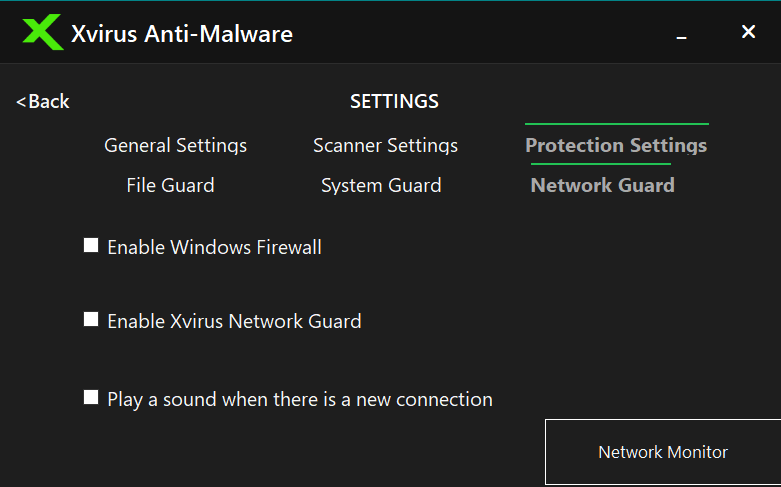The width and height of the screenshot is (781, 487).
Task: Switch to the Scanner Settings tab
Action: point(385,145)
